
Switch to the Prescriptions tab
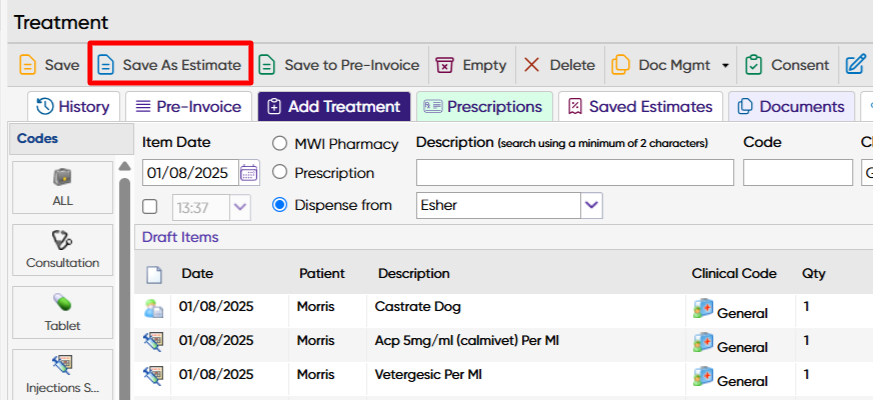(x=483, y=107)
